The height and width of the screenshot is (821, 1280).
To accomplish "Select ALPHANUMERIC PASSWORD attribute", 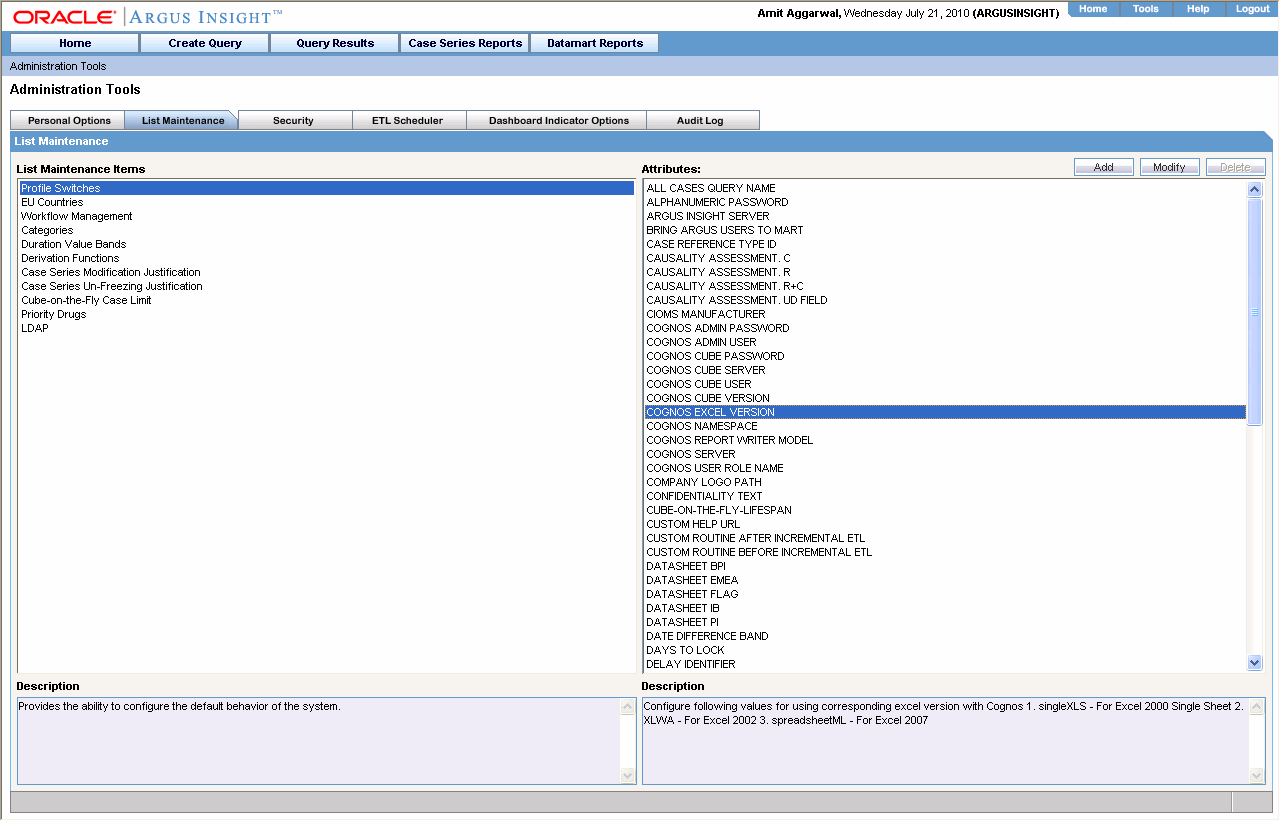I will 945,202.
